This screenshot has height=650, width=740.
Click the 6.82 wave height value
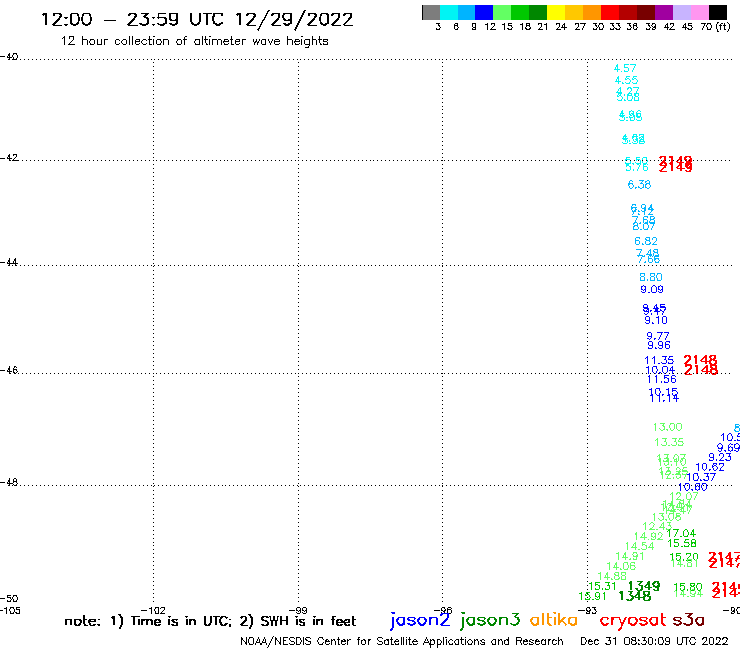pyautogui.click(x=646, y=241)
